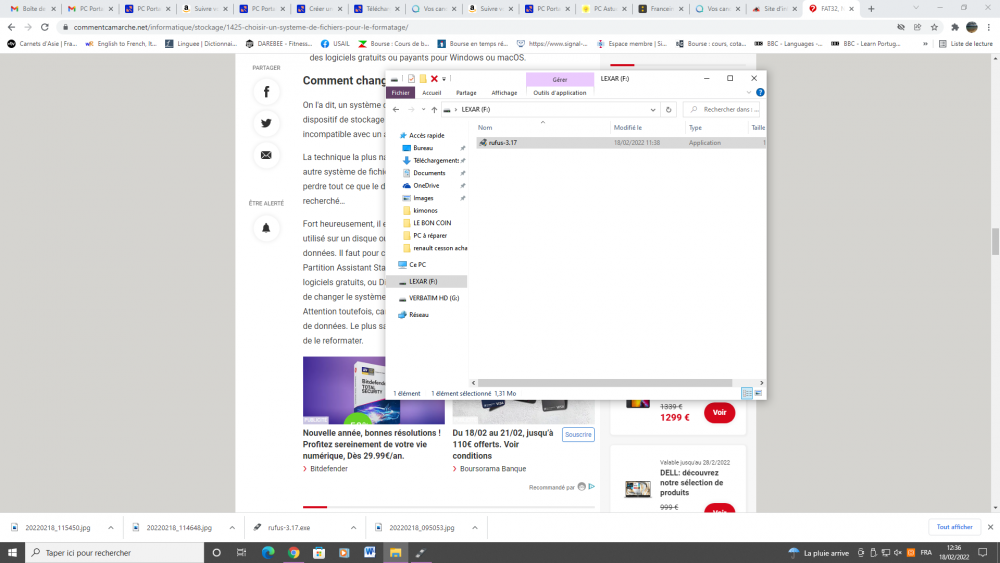Open Word from the taskbar

369,553
